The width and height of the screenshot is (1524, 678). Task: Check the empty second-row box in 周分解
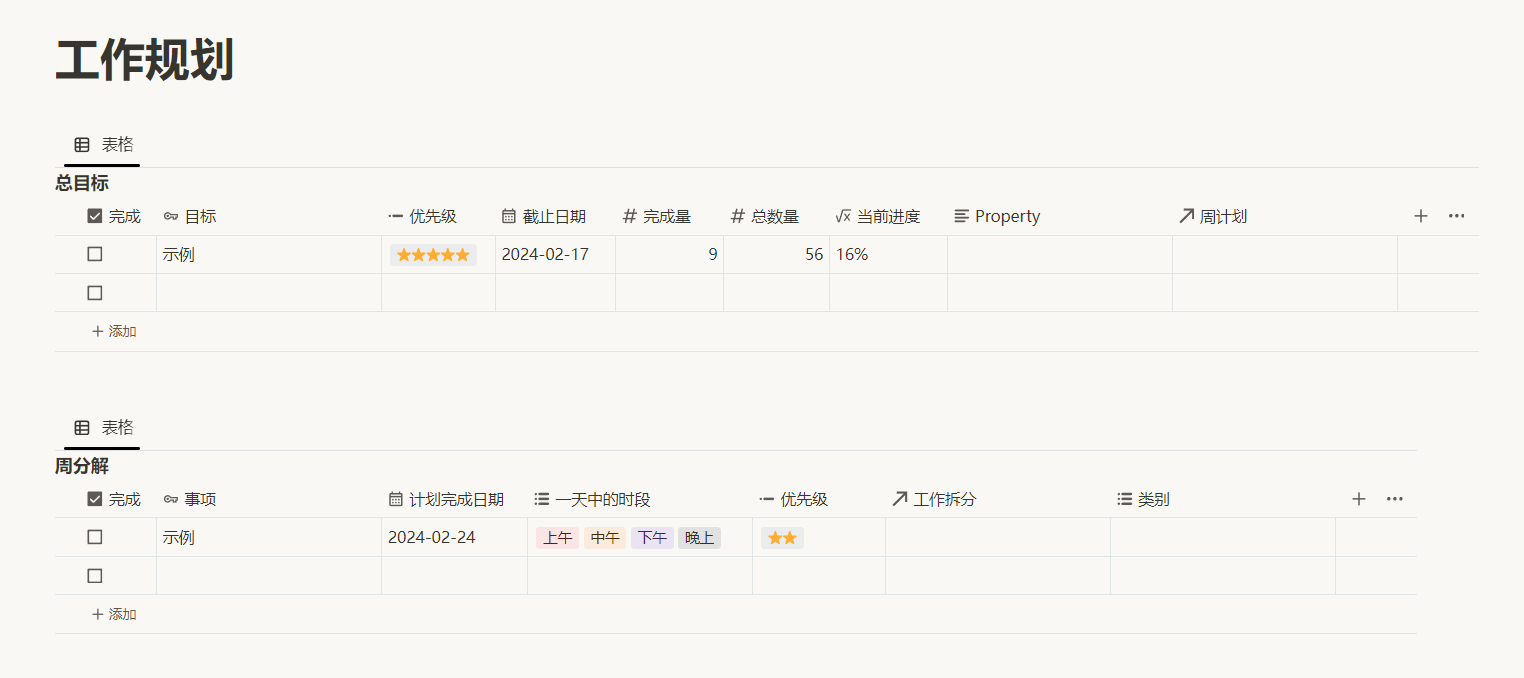95,576
